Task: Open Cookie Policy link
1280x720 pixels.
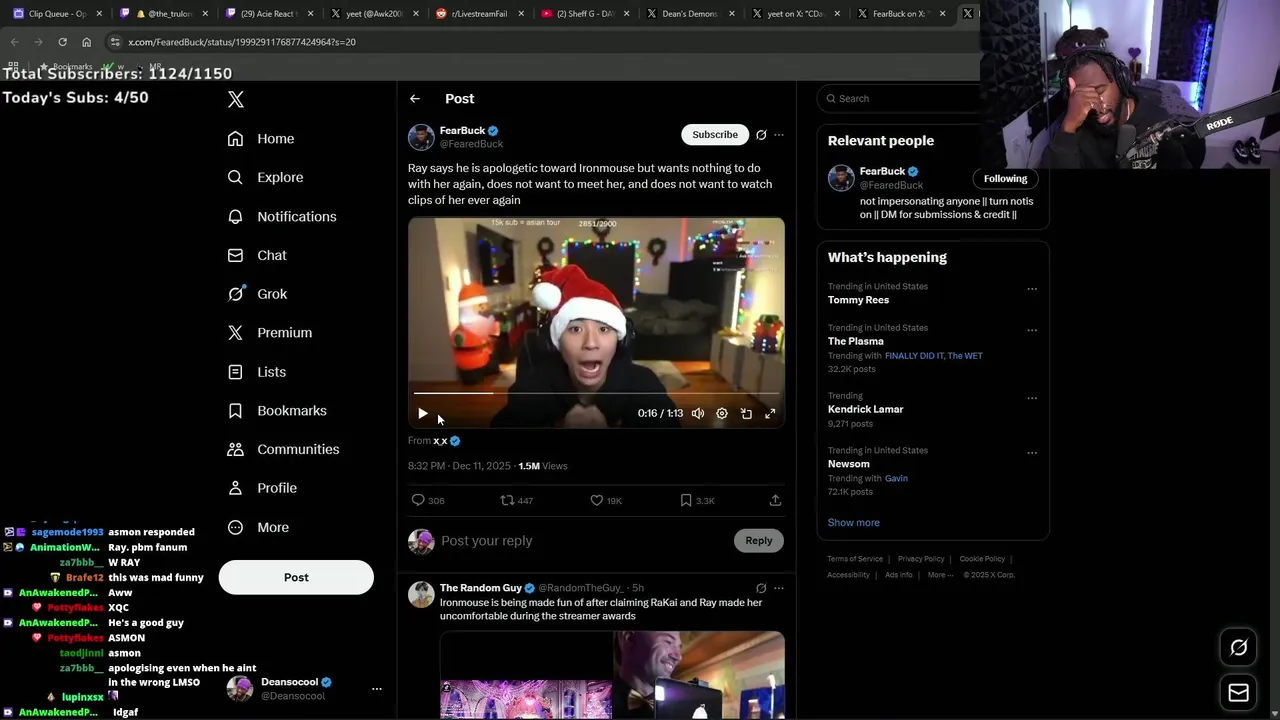Action: click(982, 559)
